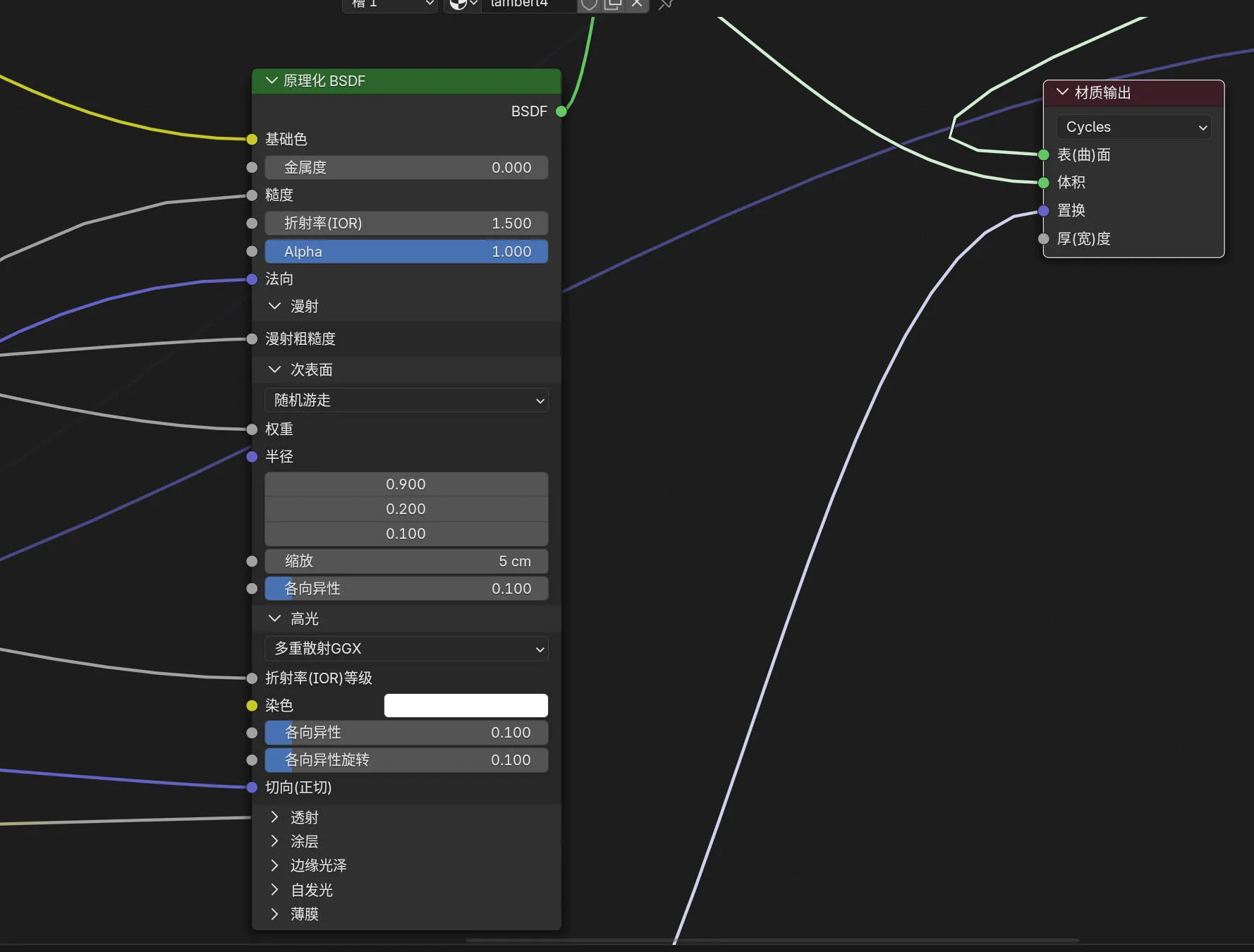Toggle the pin icon beside the material field
1254x952 pixels.
pyautogui.click(x=665, y=4)
